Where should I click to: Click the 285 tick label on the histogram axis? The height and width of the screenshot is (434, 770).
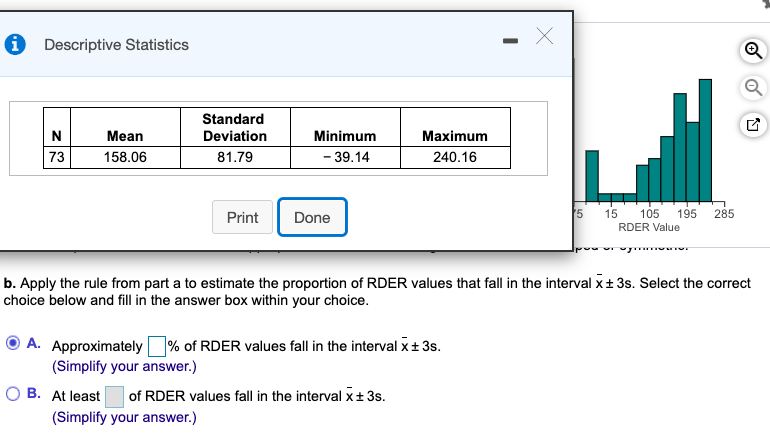click(x=724, y=214)
